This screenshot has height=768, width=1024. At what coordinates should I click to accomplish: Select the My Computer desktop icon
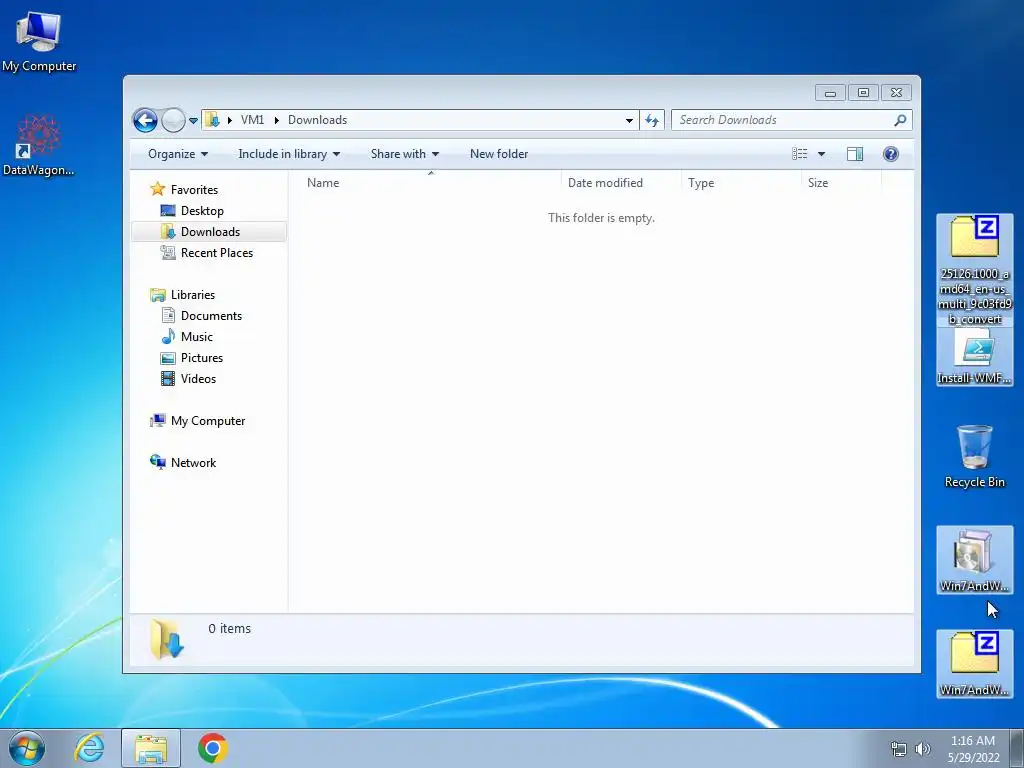39,41
